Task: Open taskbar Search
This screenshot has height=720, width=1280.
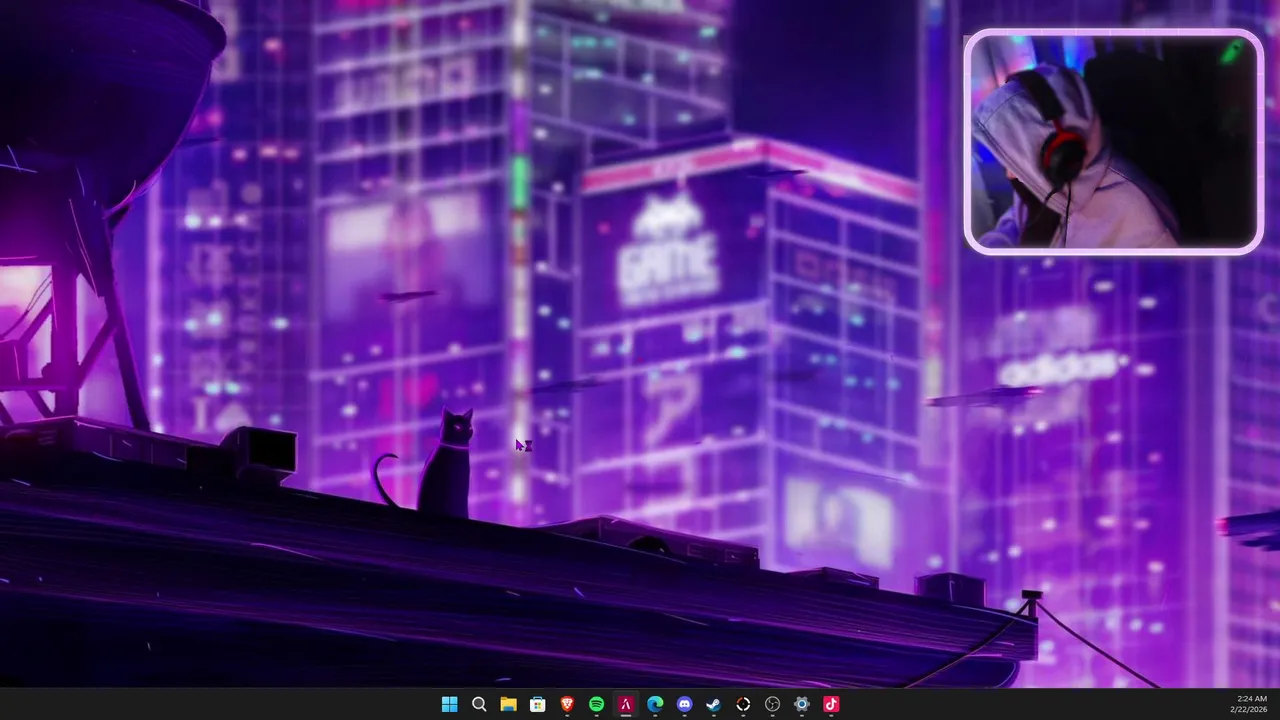Action: [x=479, y=704]
